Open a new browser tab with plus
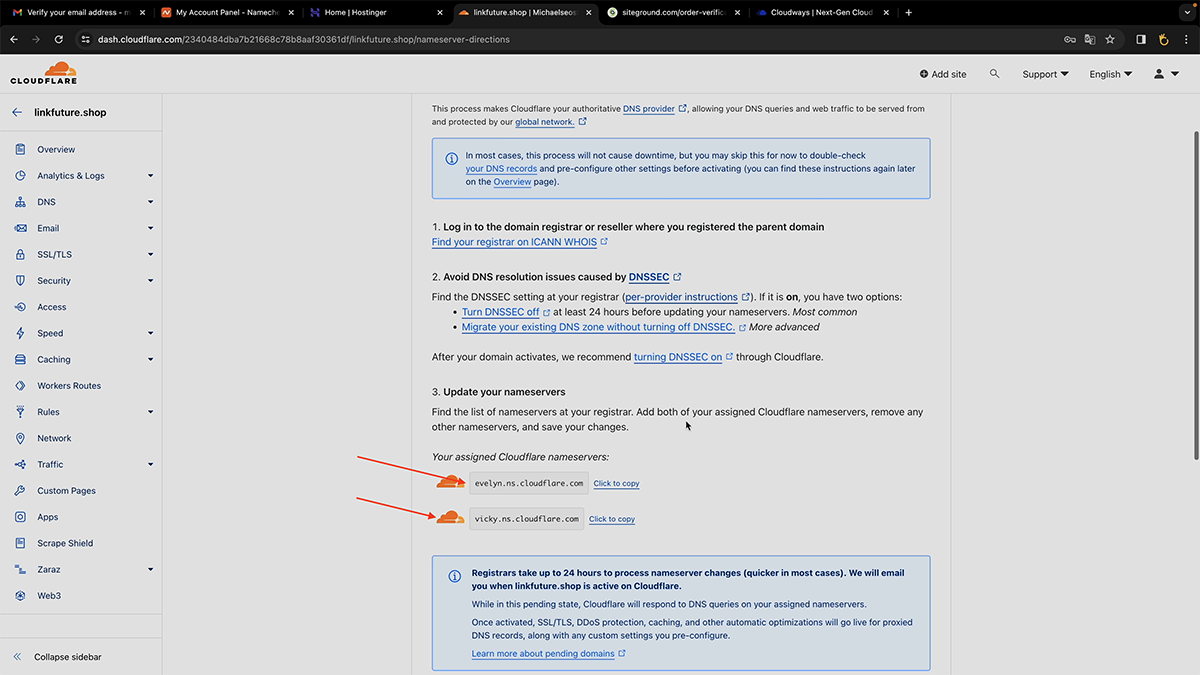Viewport: 1200px width, 675px height. tap(908, 13)
